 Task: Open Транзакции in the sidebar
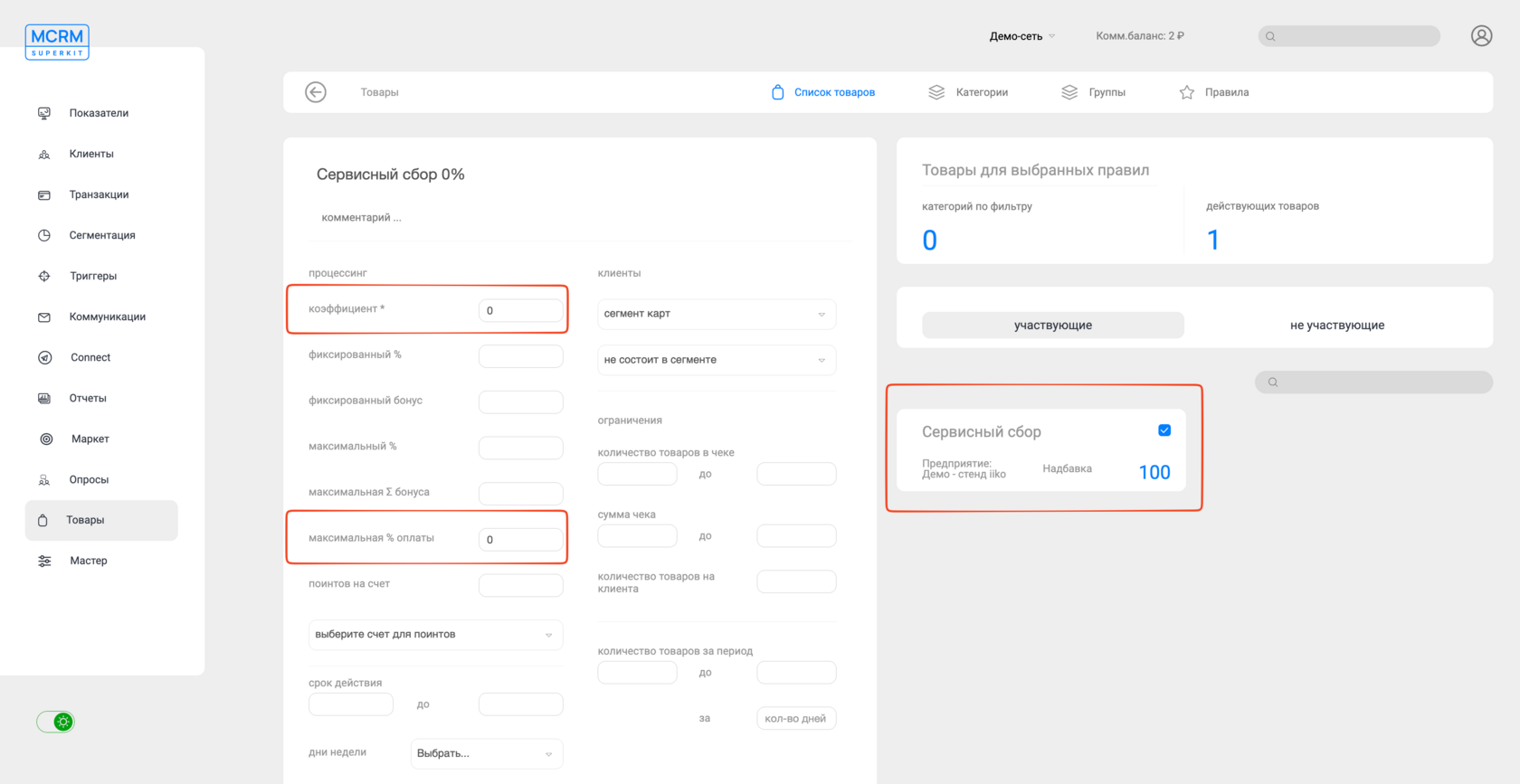click(x=99, y=194)
